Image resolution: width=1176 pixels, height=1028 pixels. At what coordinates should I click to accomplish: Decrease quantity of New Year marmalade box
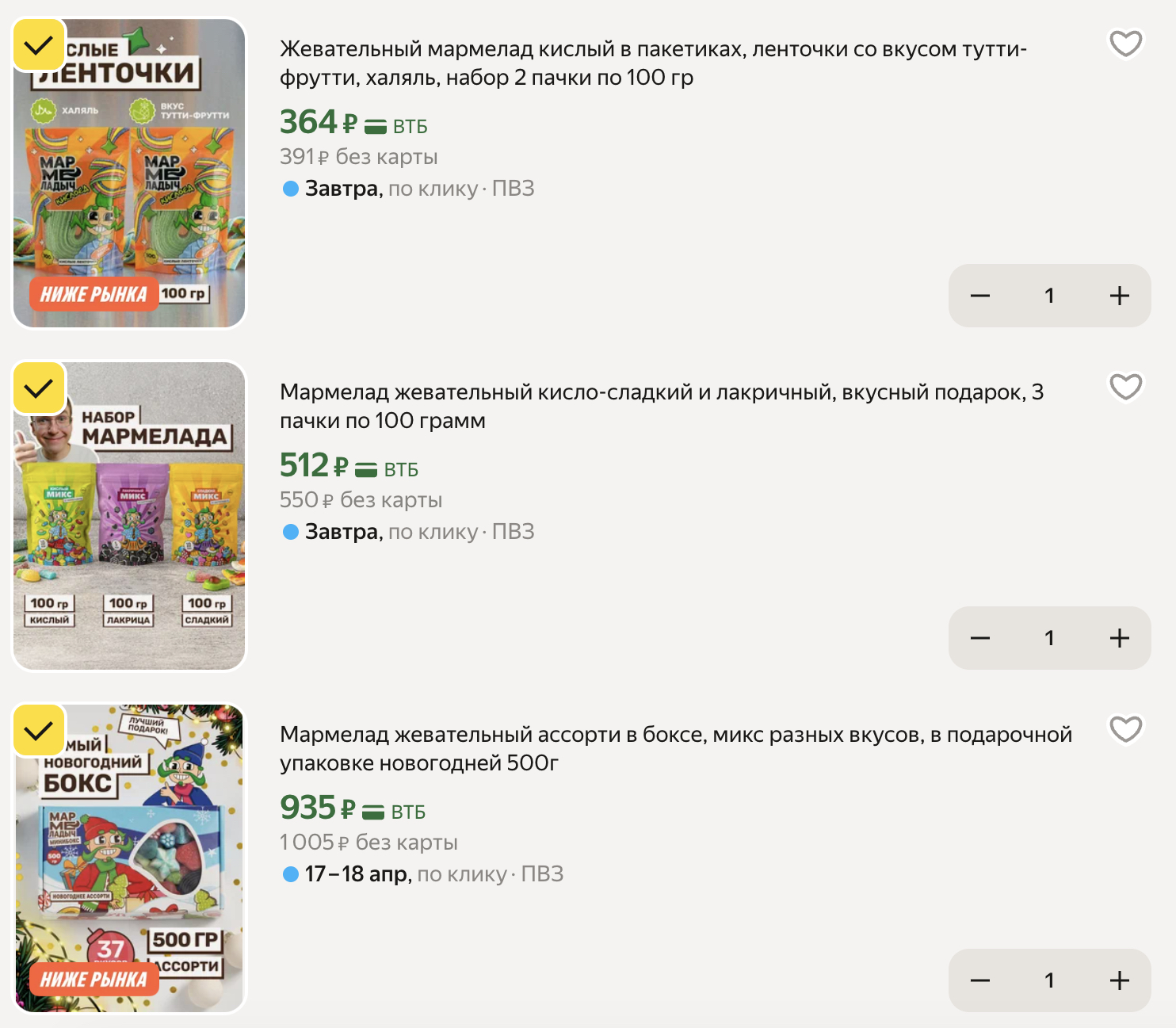(980, 980)
